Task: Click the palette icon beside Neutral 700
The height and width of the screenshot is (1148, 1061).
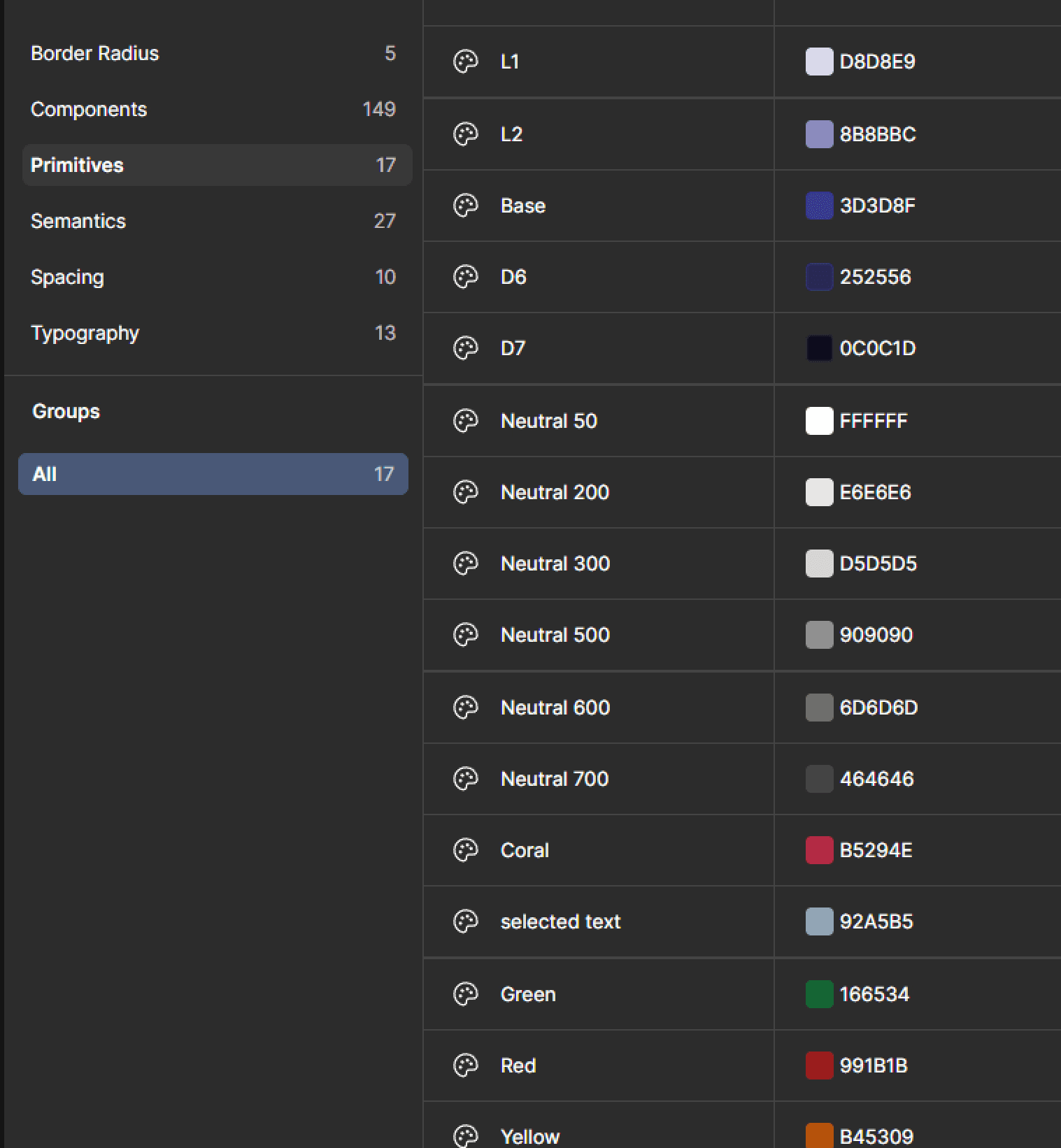Action: [466, 779]
